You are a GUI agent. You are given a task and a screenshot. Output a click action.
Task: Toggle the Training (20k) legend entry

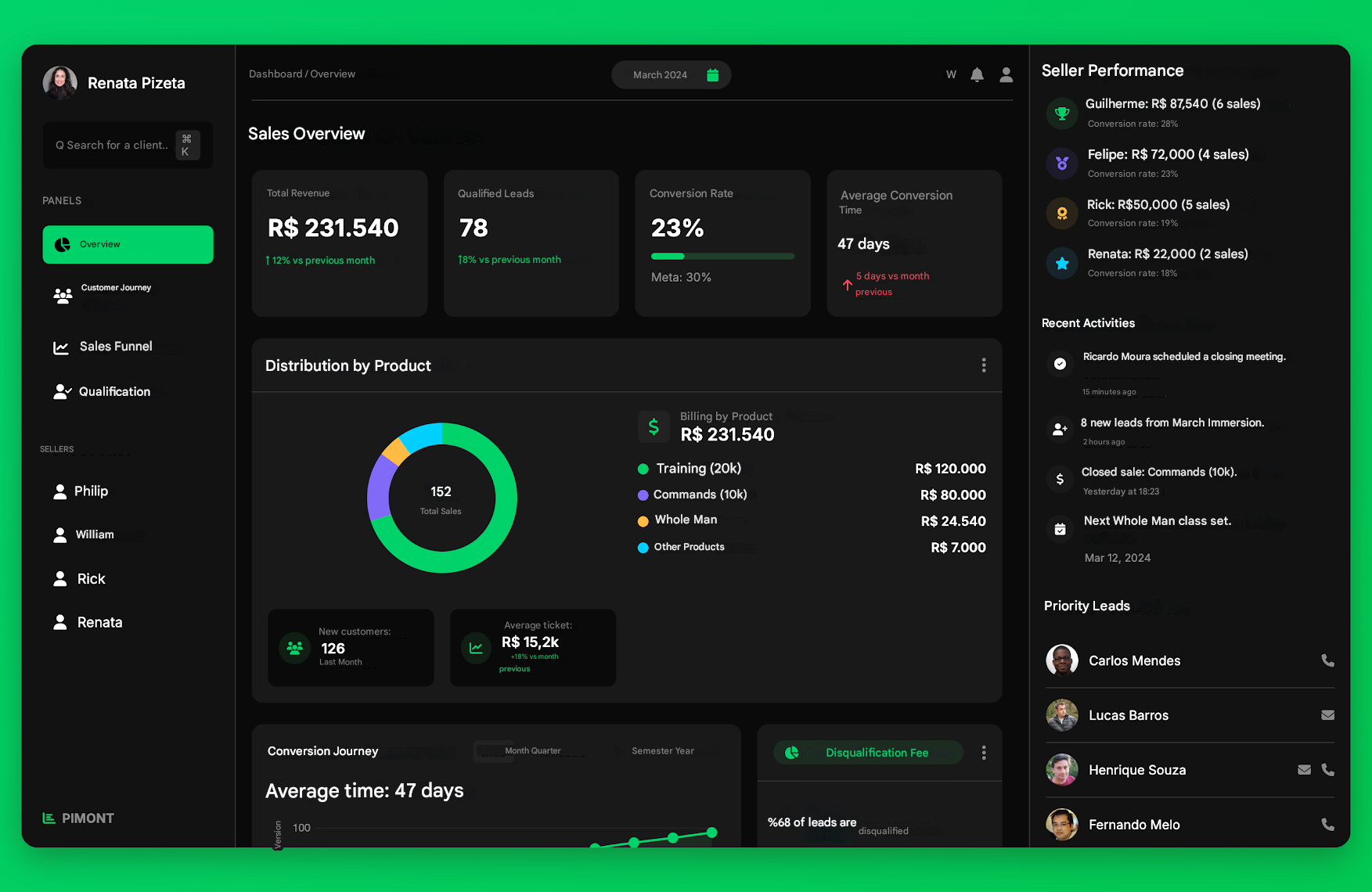pos(696,468)
